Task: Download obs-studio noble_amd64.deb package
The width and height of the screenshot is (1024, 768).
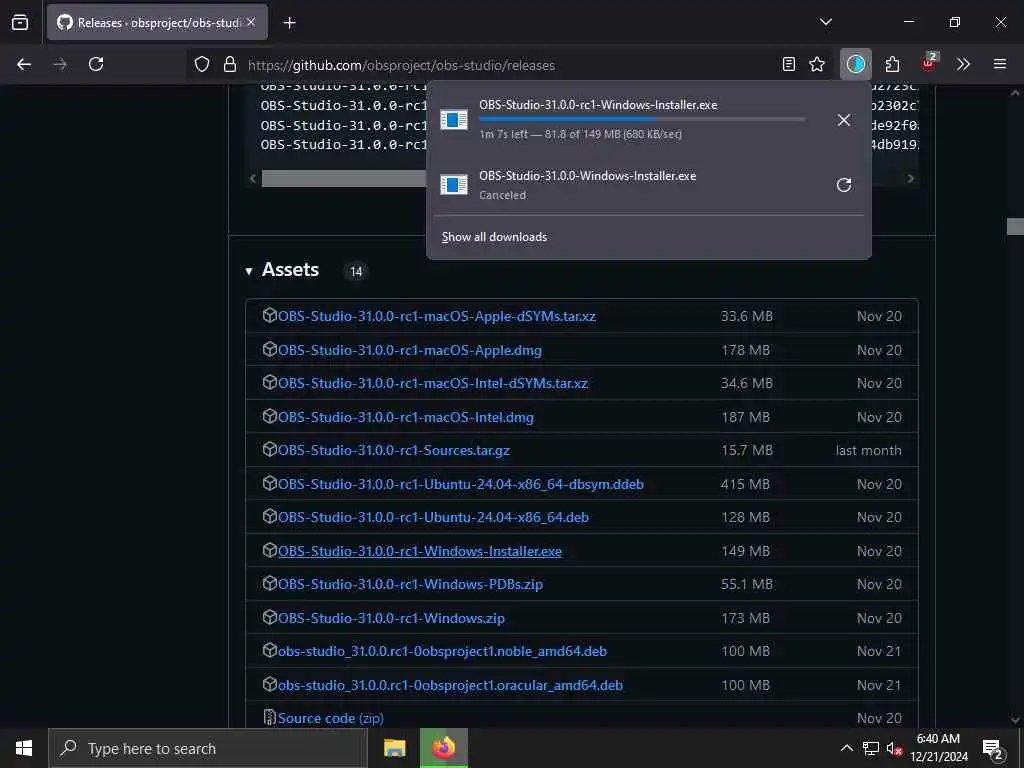Action: (442, 652)
